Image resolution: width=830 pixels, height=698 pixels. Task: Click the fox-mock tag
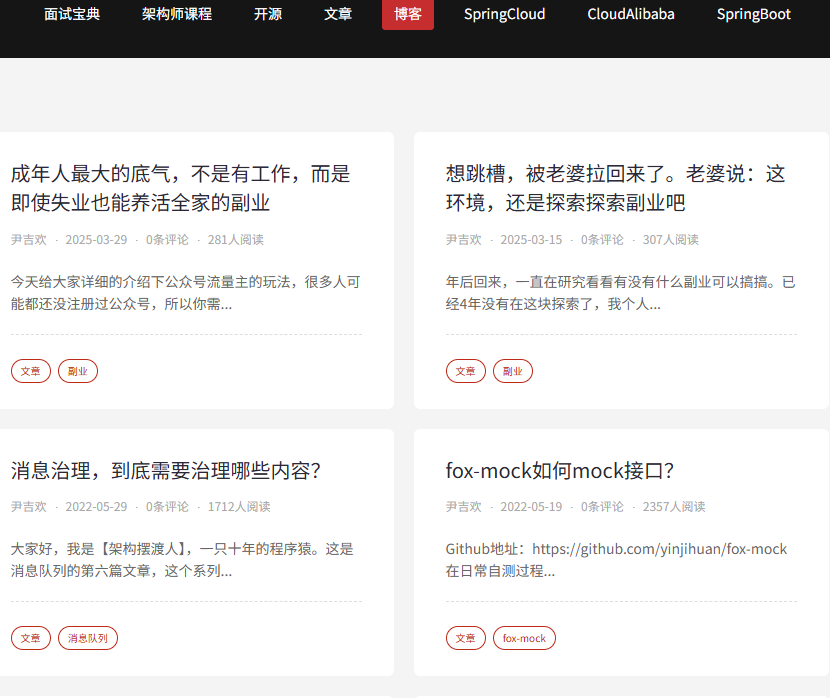(525, 638)
